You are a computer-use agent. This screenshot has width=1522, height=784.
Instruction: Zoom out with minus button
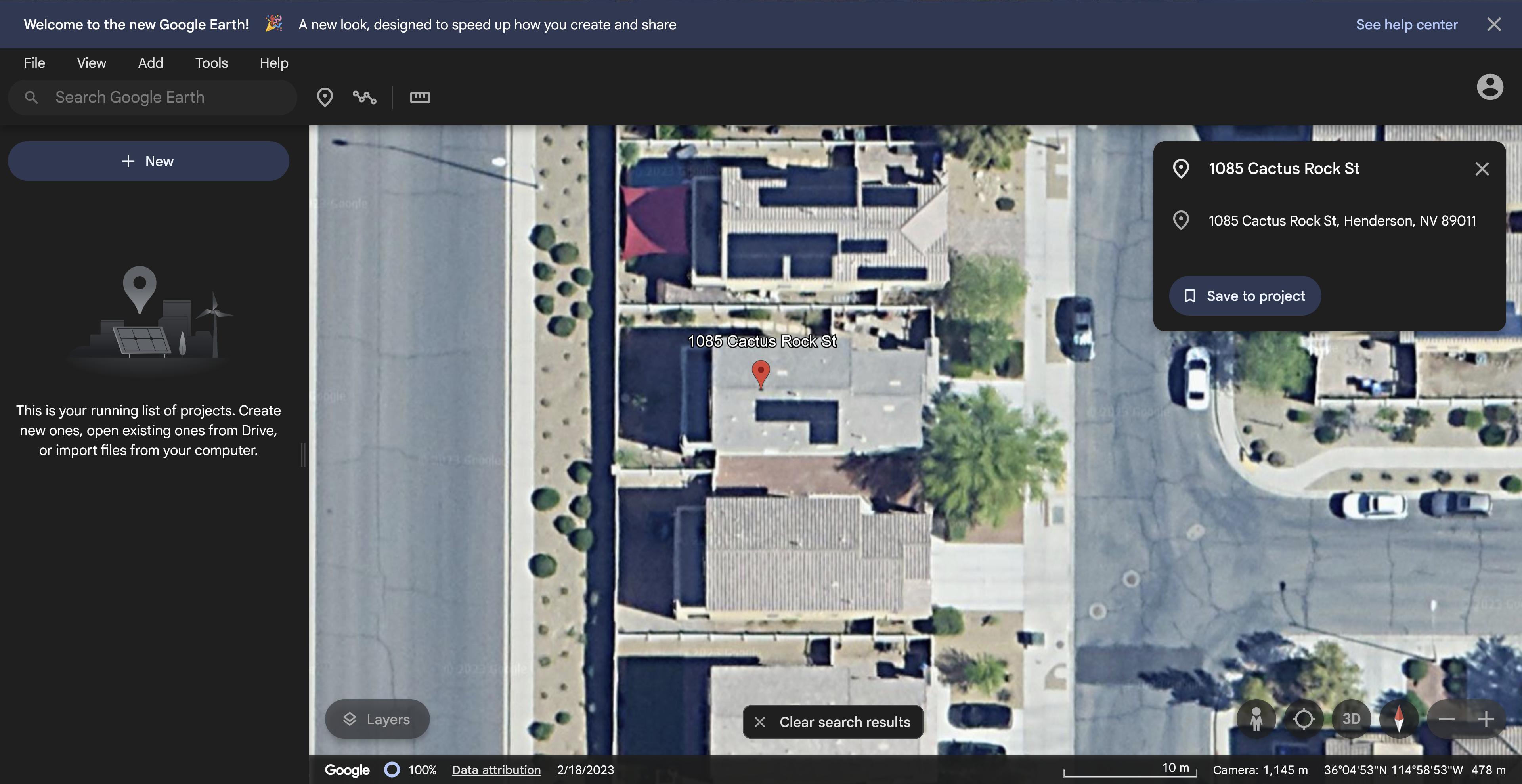click(x=1446, y=719)
